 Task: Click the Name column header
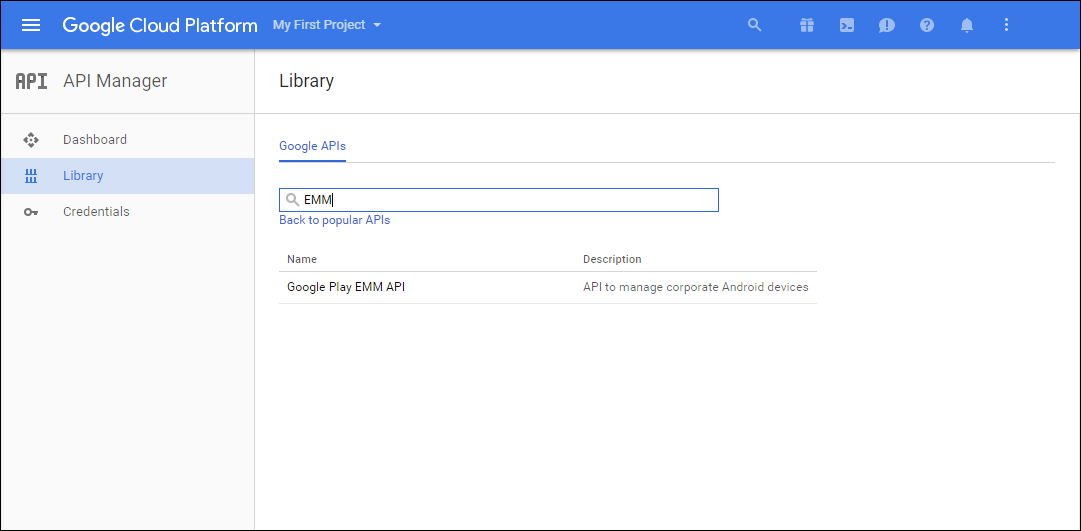[x=302, y=259]
